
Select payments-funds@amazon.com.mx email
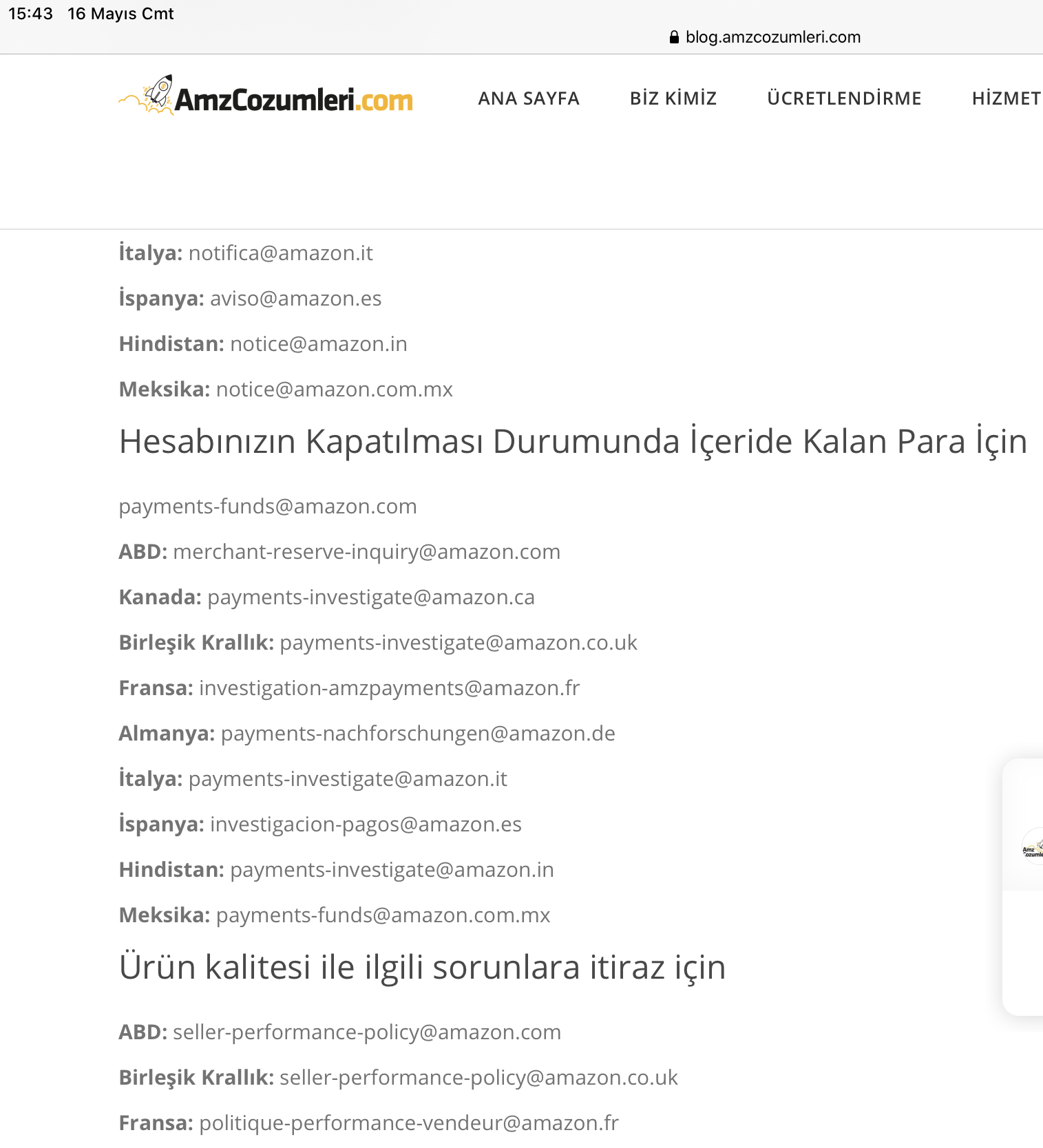tap(383, 915)
